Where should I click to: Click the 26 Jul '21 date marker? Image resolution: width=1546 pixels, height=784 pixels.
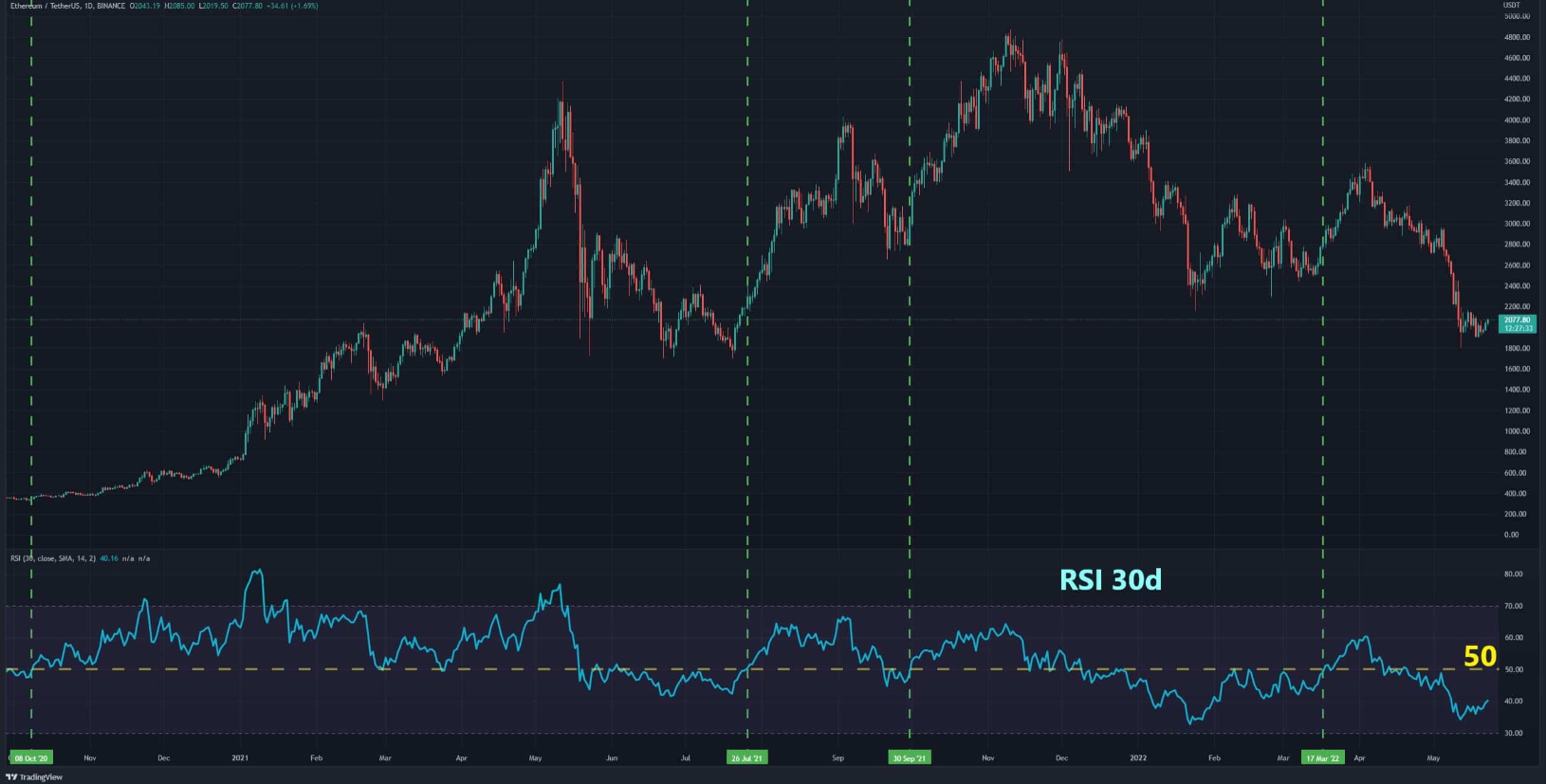tap(746, 758)
